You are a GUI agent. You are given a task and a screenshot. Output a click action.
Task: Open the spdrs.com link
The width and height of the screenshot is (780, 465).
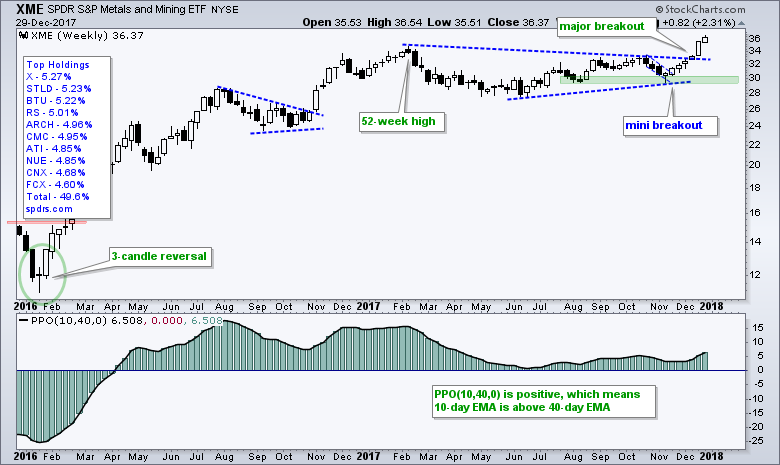tap(49, 209)
